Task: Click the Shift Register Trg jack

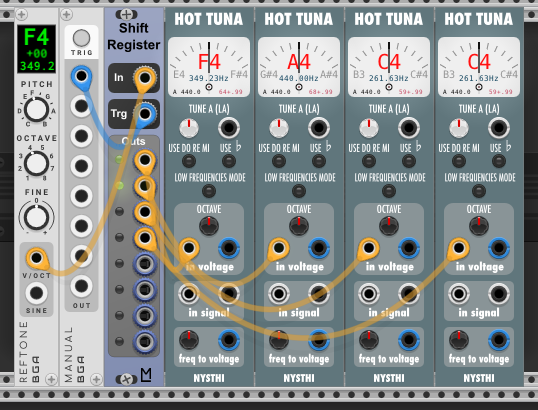Action: [145, 114]
